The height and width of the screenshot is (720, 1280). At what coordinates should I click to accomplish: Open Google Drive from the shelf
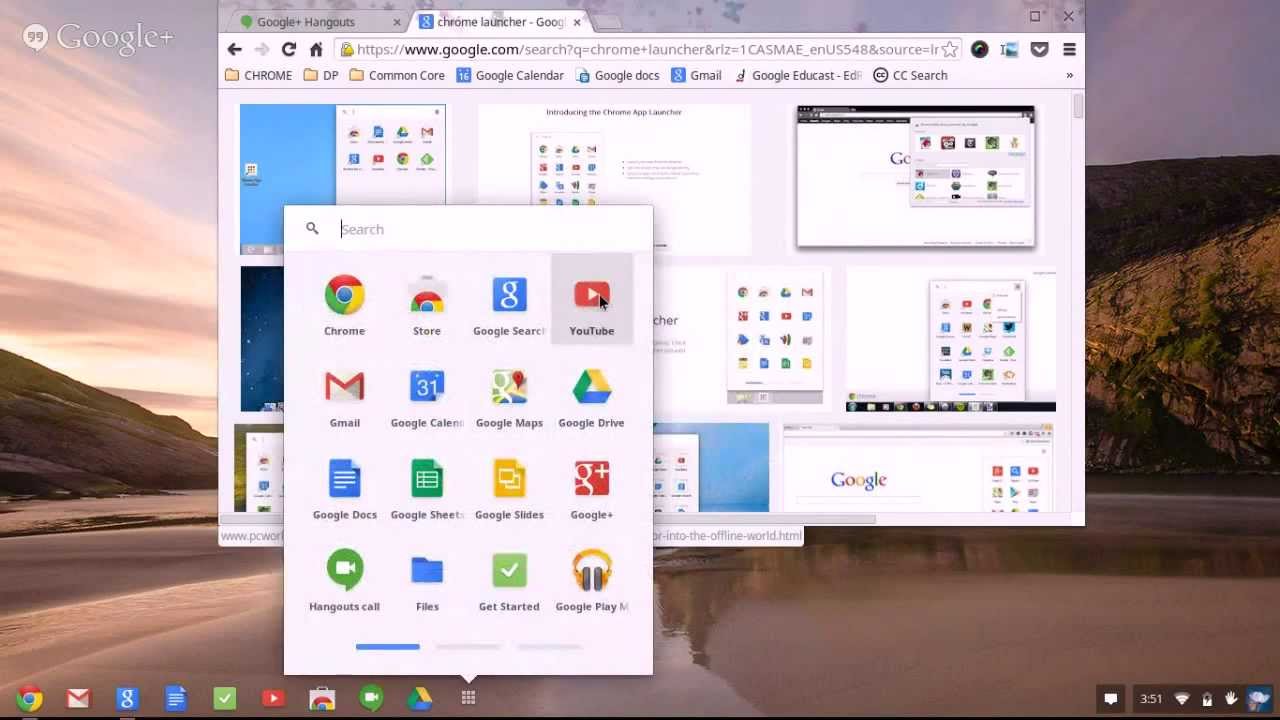(x=419, y=699)
